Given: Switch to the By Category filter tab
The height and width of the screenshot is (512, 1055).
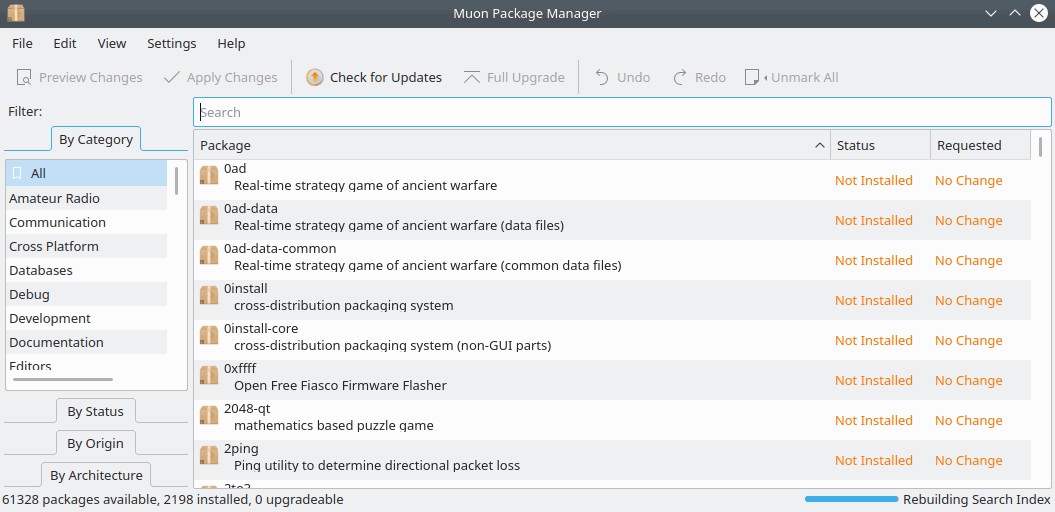Looking at the screenshot, I should point(96,139).
